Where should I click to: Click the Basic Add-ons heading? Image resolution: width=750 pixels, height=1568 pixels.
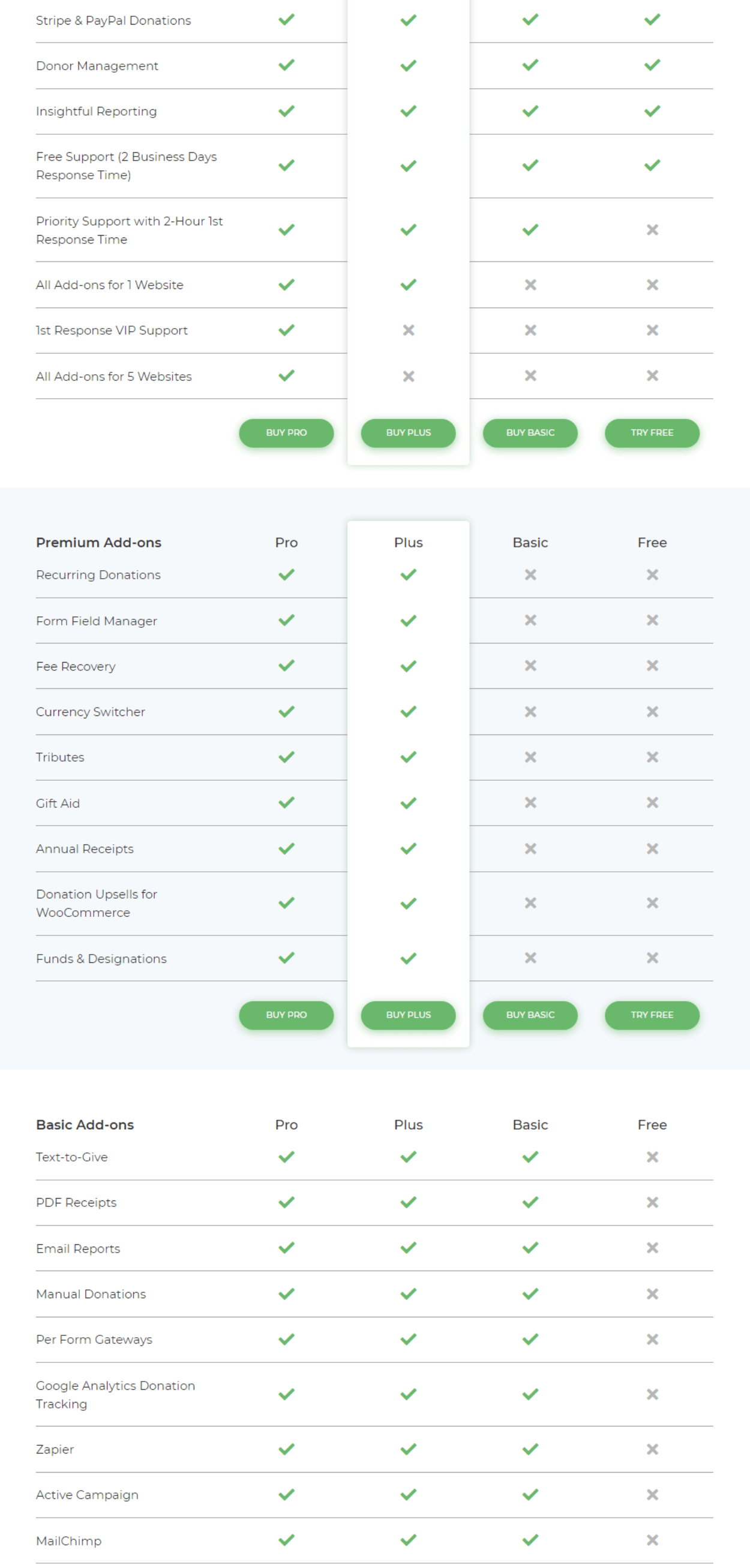pyautogui.click(x=85, y=1124)
